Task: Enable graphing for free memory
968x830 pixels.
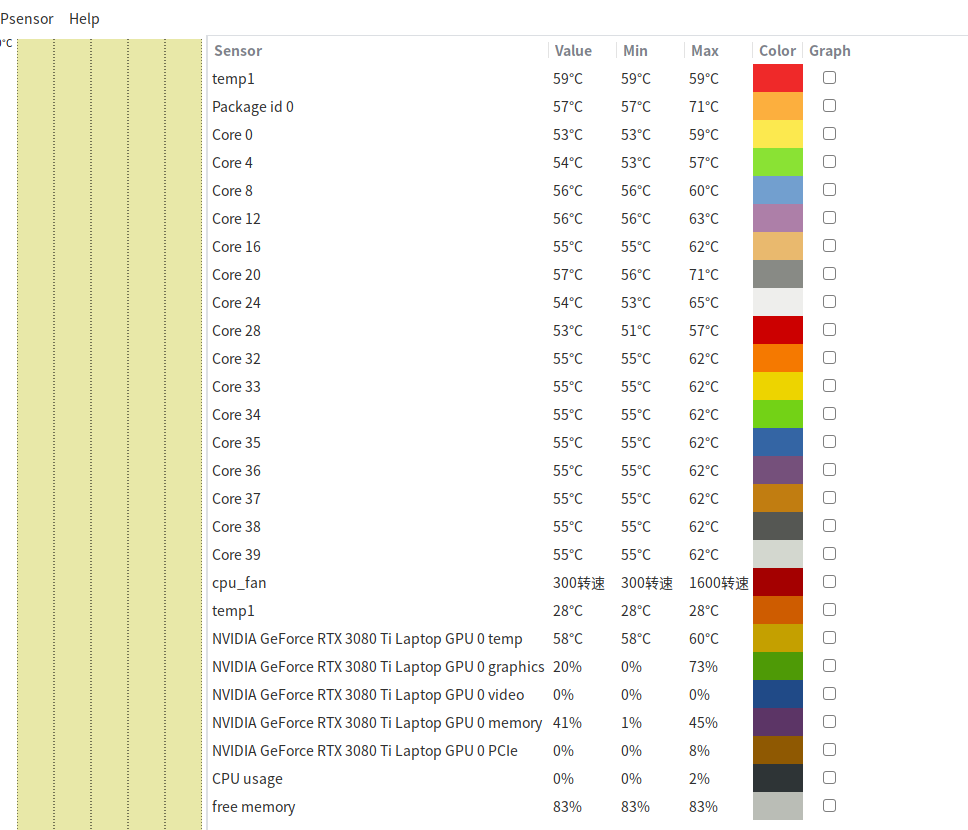Action: 829,806
